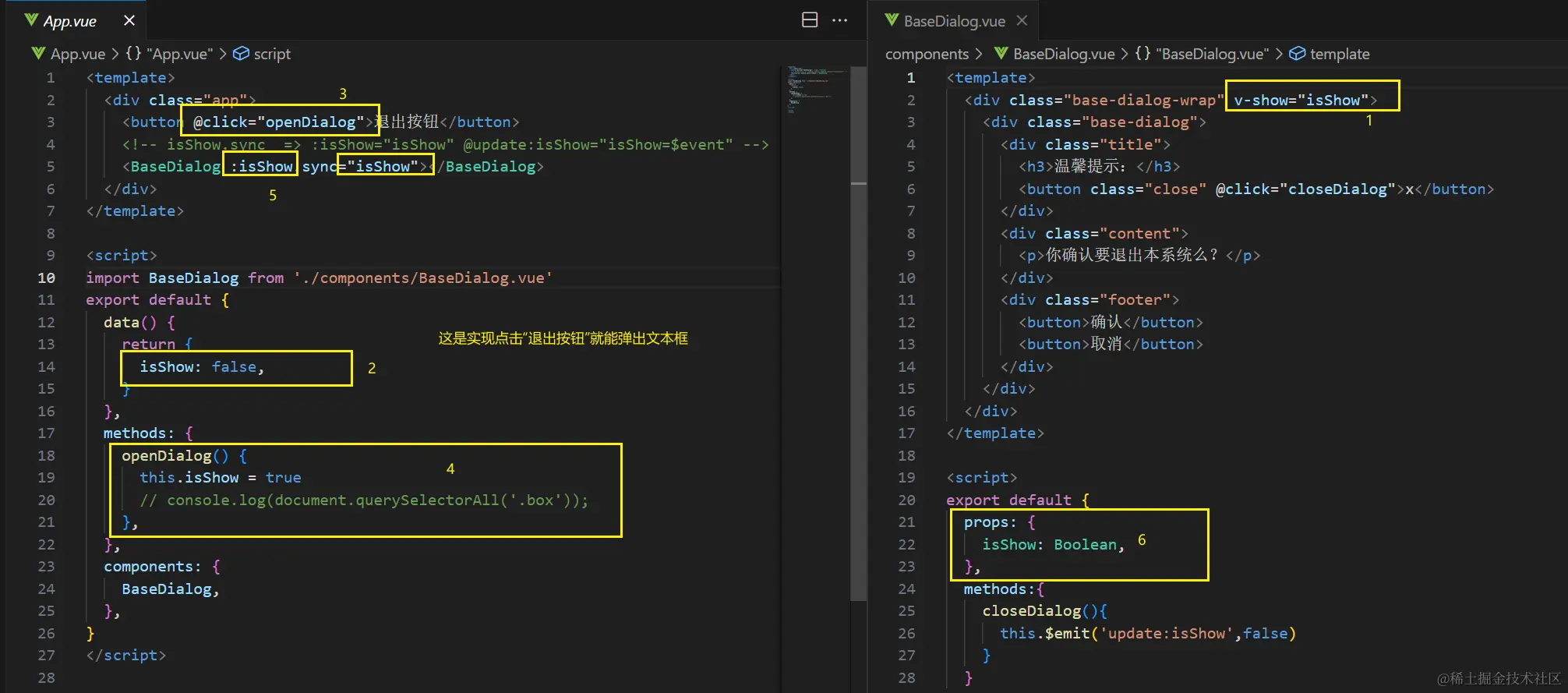Viewport: 1568px width, 693px height.
Task: Click 'openDialog()' method definition in App.vue
Action: pyautogui.click(x=175, y=456)
